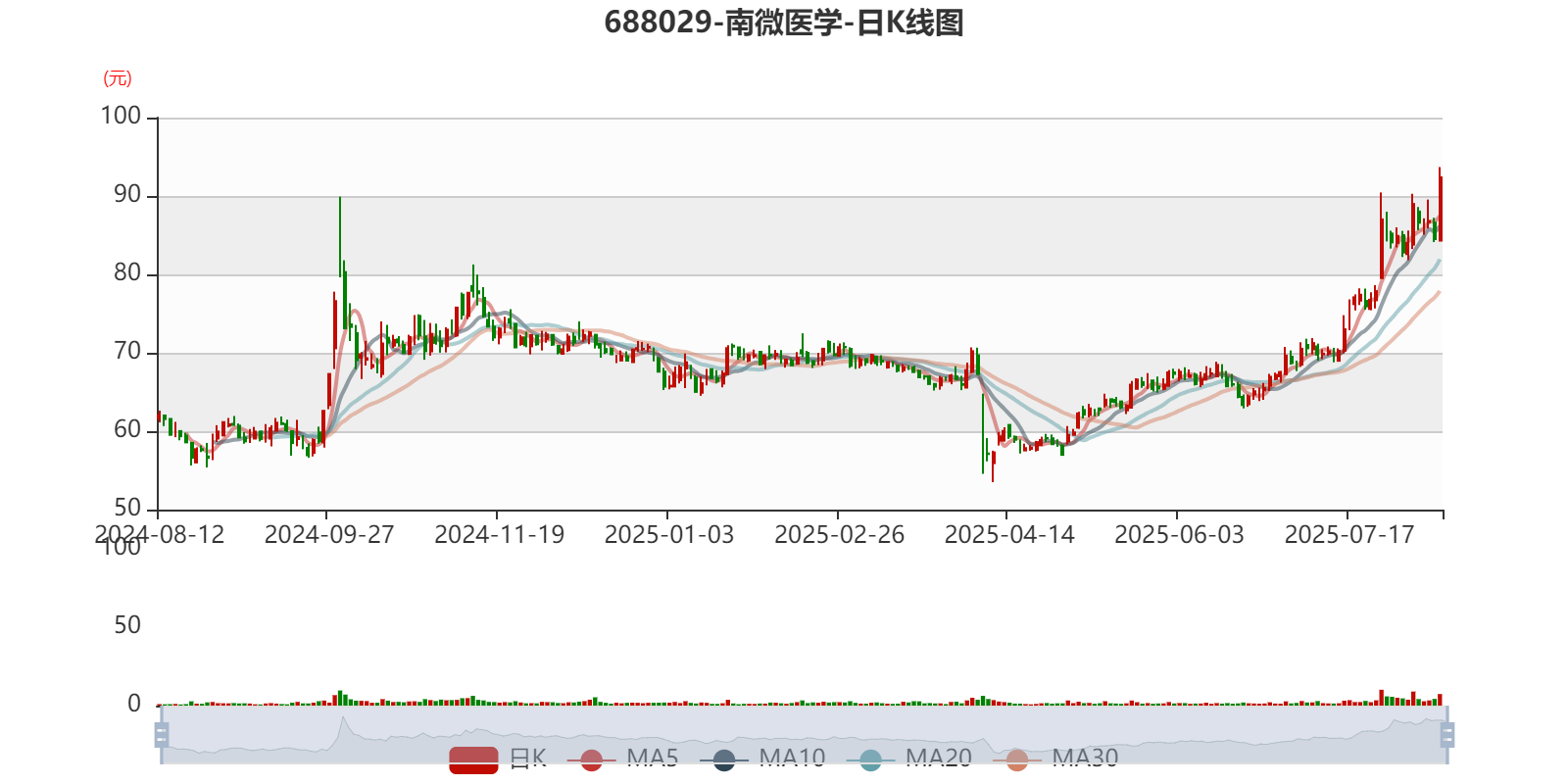The image size is (1568, 784).
Task: Click the 2025-04-14 date axis label
Action: coord(1009,535)
